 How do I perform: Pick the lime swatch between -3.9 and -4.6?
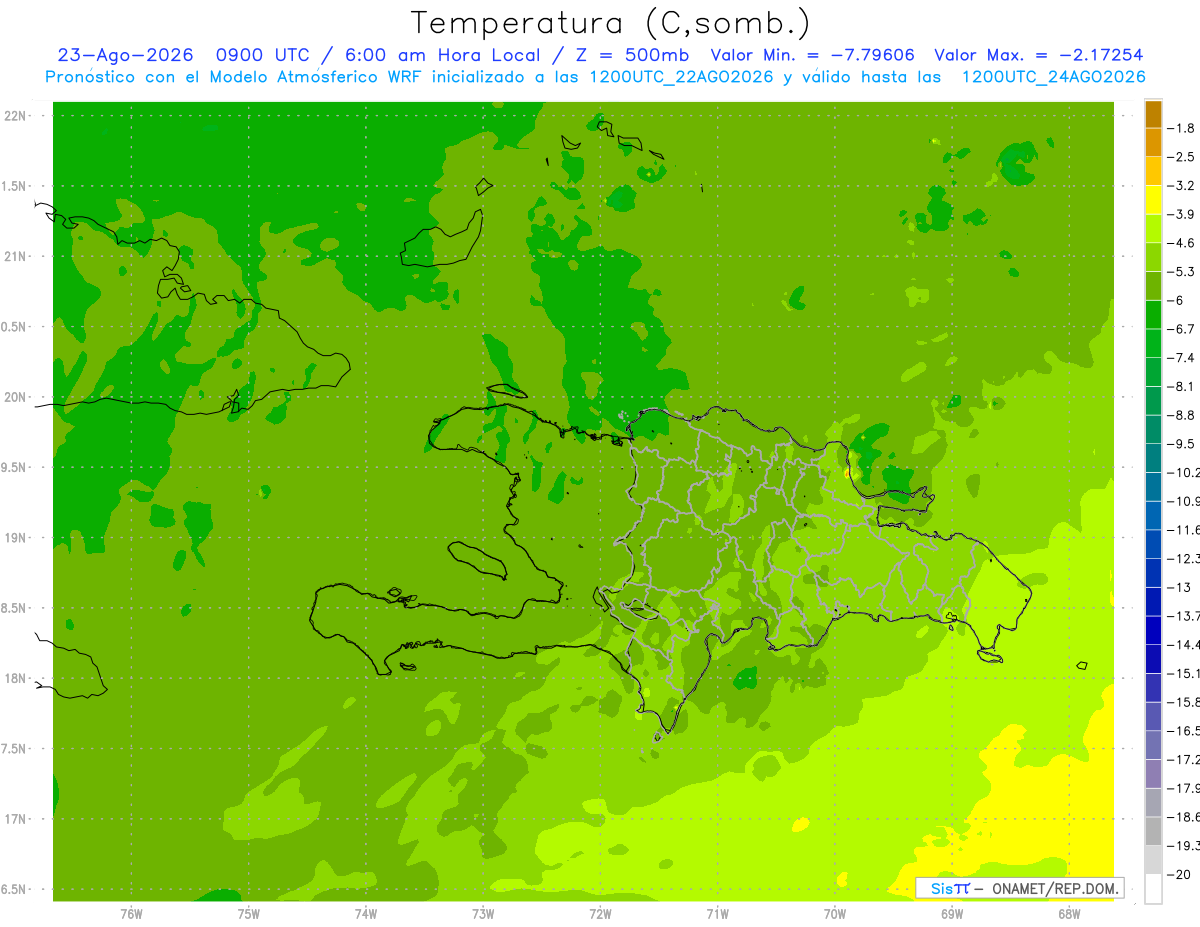point(1153,229)
